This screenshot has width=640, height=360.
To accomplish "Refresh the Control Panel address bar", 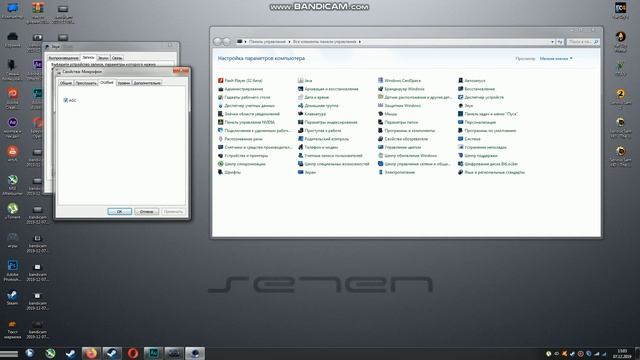I will point(560,42).
